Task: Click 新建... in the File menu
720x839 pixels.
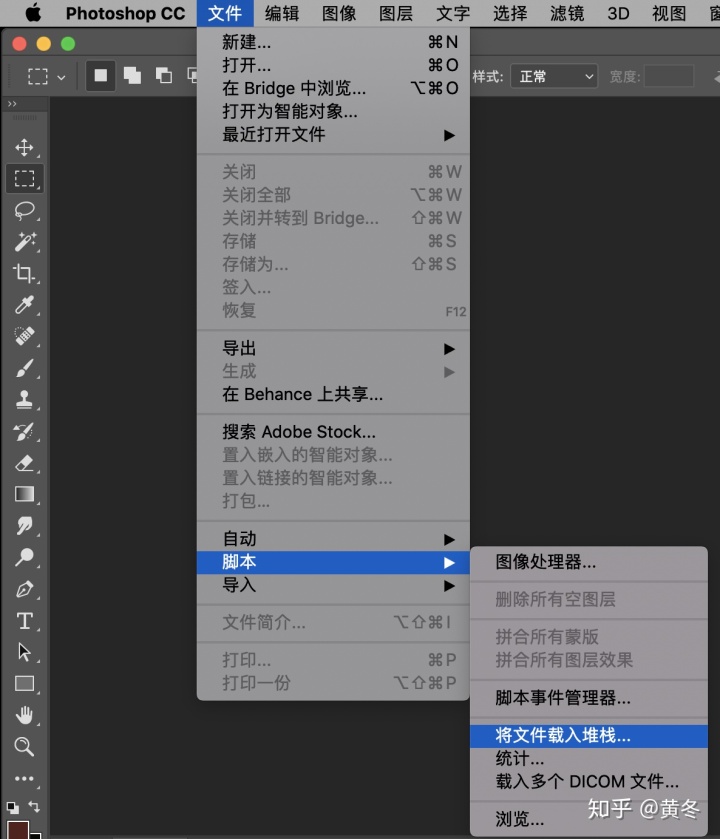Action: 333,42
